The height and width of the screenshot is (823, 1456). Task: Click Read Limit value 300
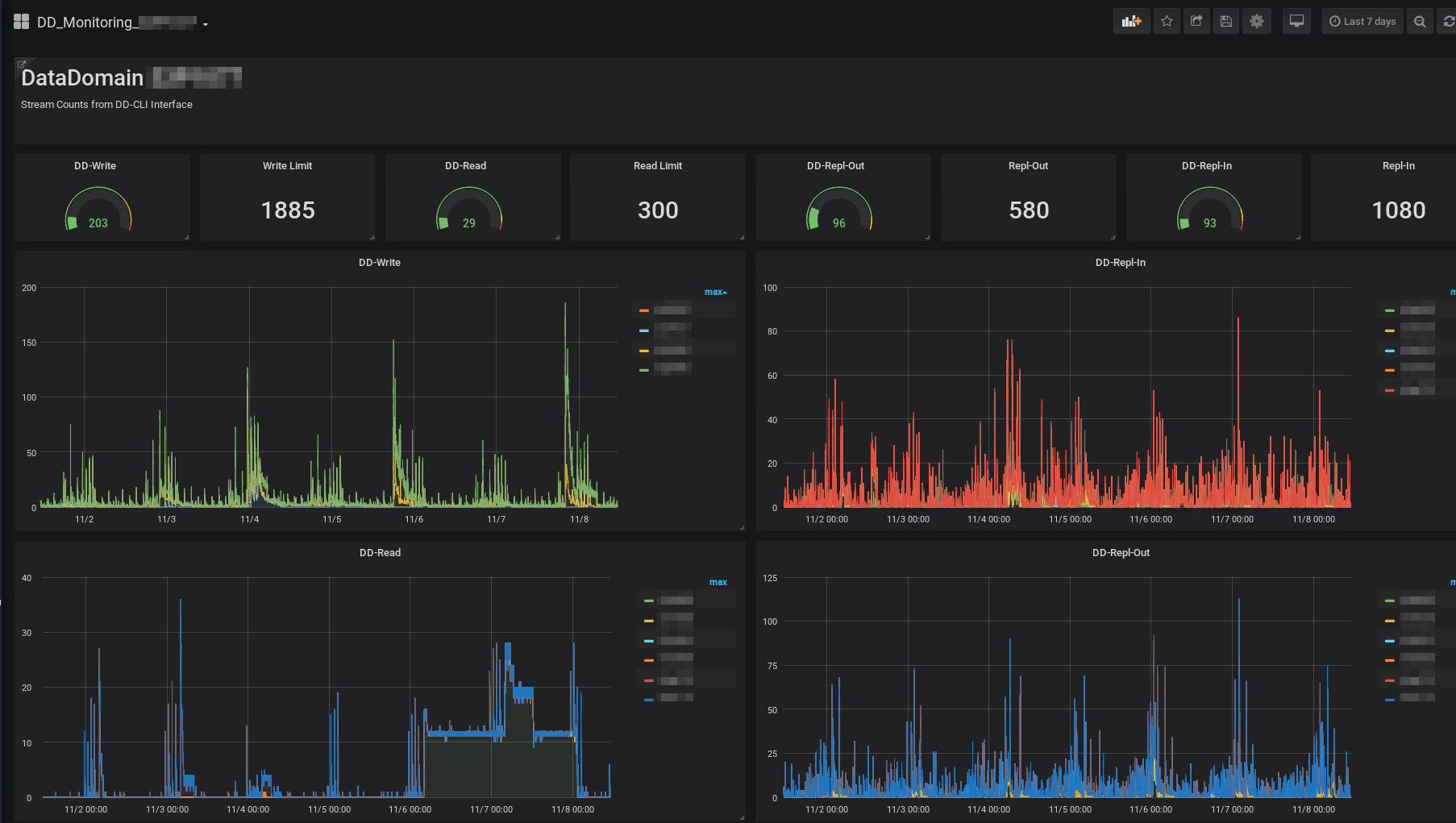point(658,210)
